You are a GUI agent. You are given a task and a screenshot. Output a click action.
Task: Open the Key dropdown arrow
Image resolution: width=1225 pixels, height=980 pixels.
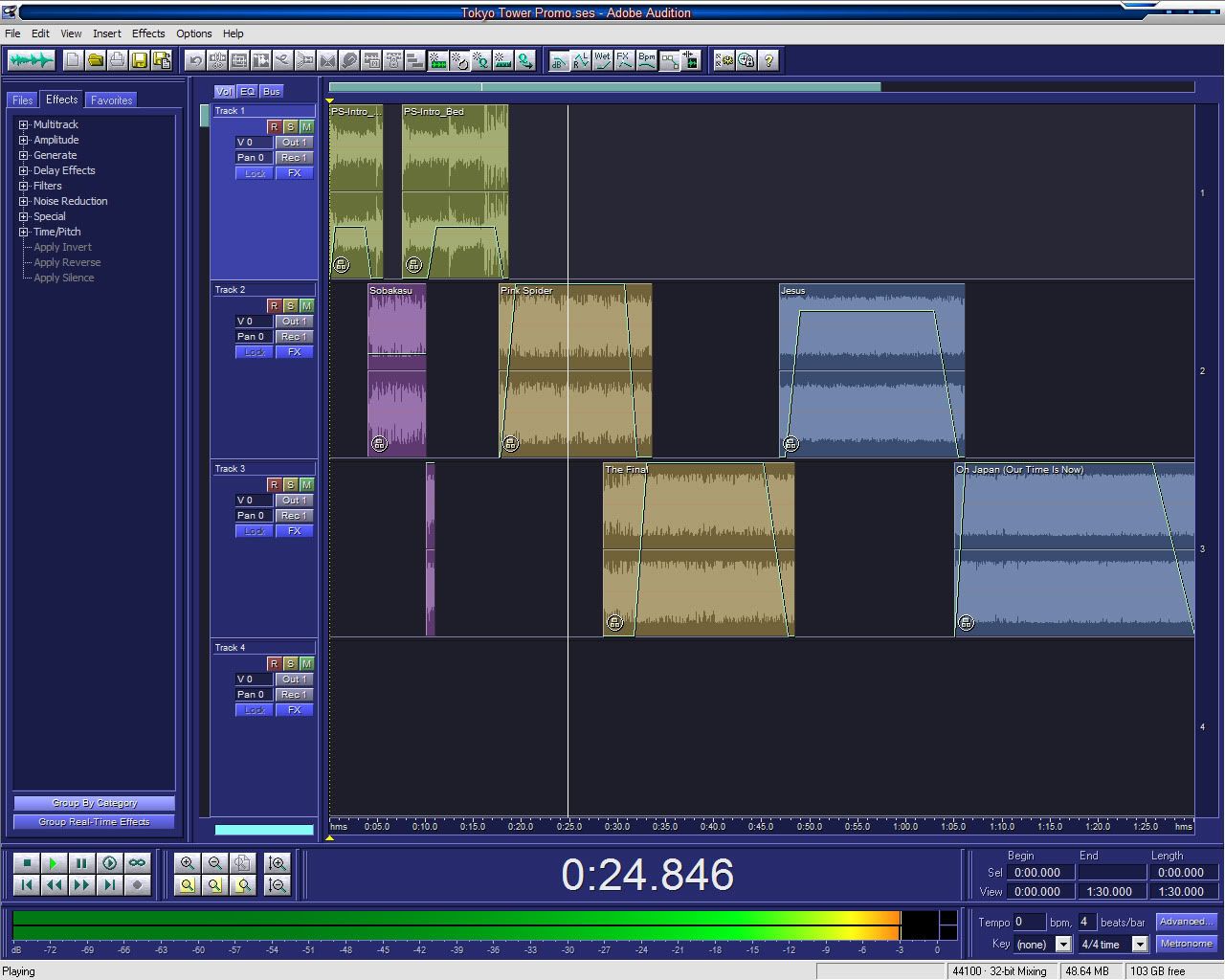click(1062, 944)
